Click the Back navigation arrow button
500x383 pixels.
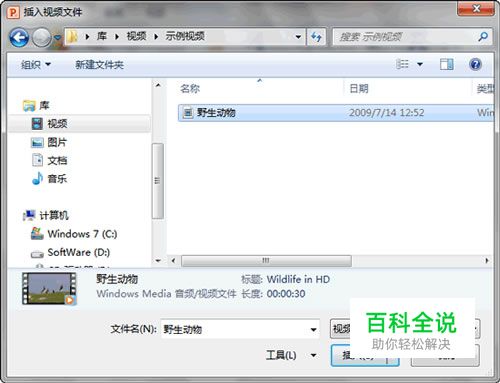[19, 37]
